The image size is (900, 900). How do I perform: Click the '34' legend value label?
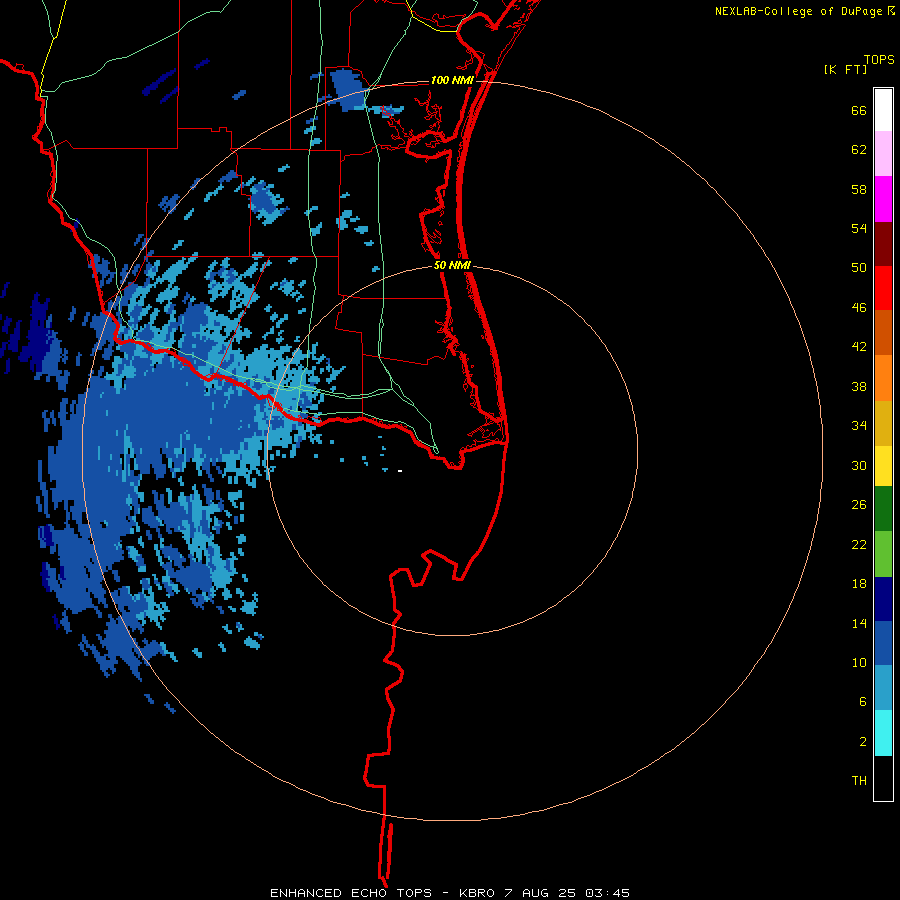point(859,426)
